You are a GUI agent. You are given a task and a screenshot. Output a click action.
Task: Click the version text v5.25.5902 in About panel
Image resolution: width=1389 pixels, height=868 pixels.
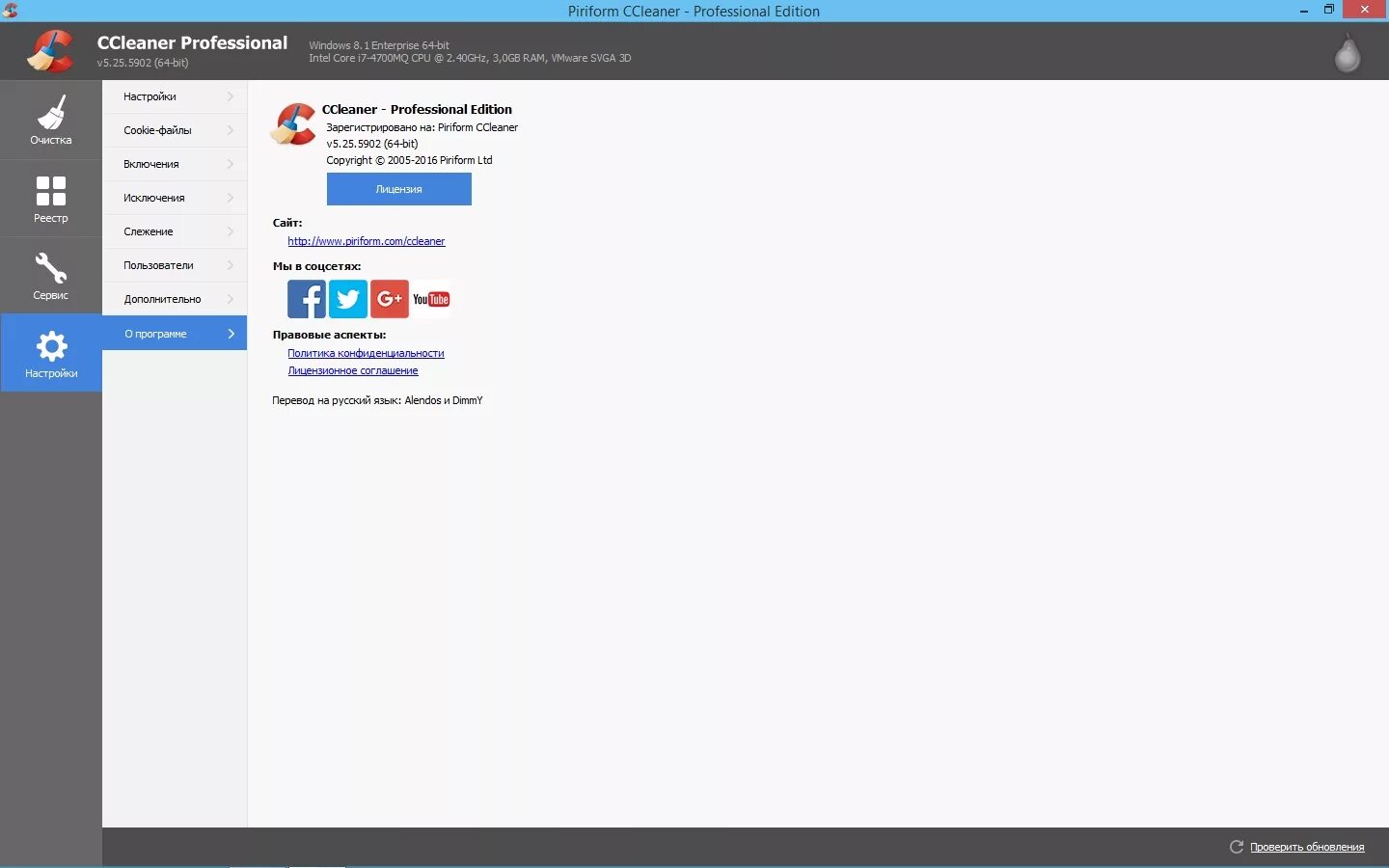372,144
